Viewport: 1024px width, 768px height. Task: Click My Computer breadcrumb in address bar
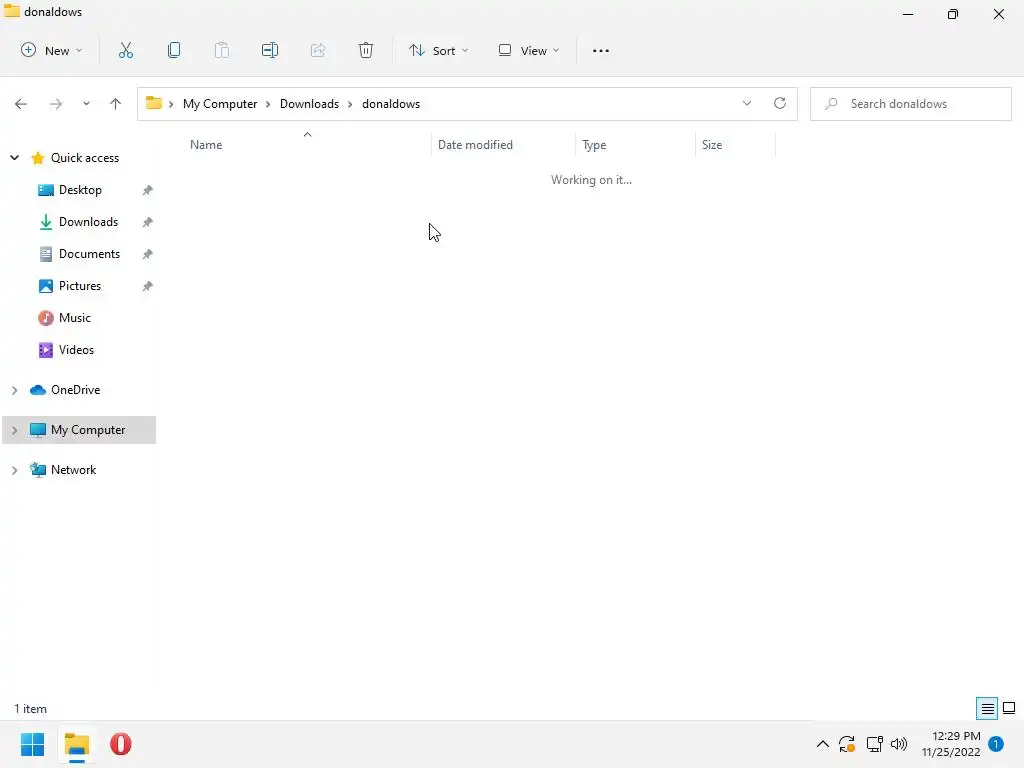click(220, 104)
